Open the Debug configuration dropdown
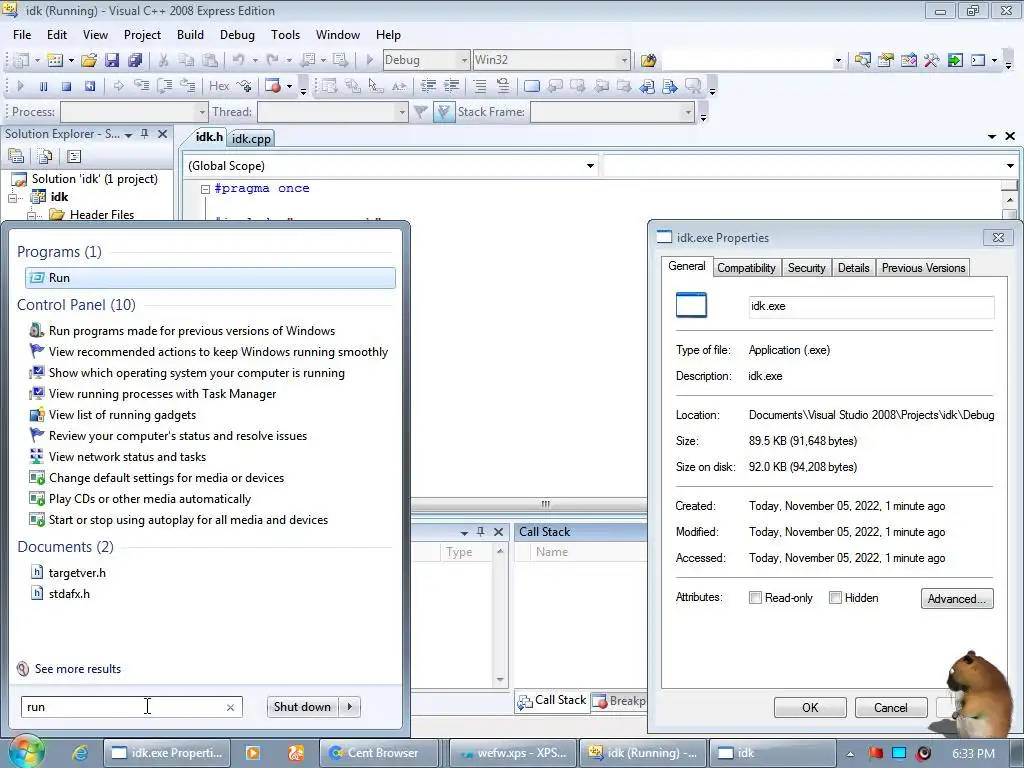The image size is (1024, 768). 464,60
